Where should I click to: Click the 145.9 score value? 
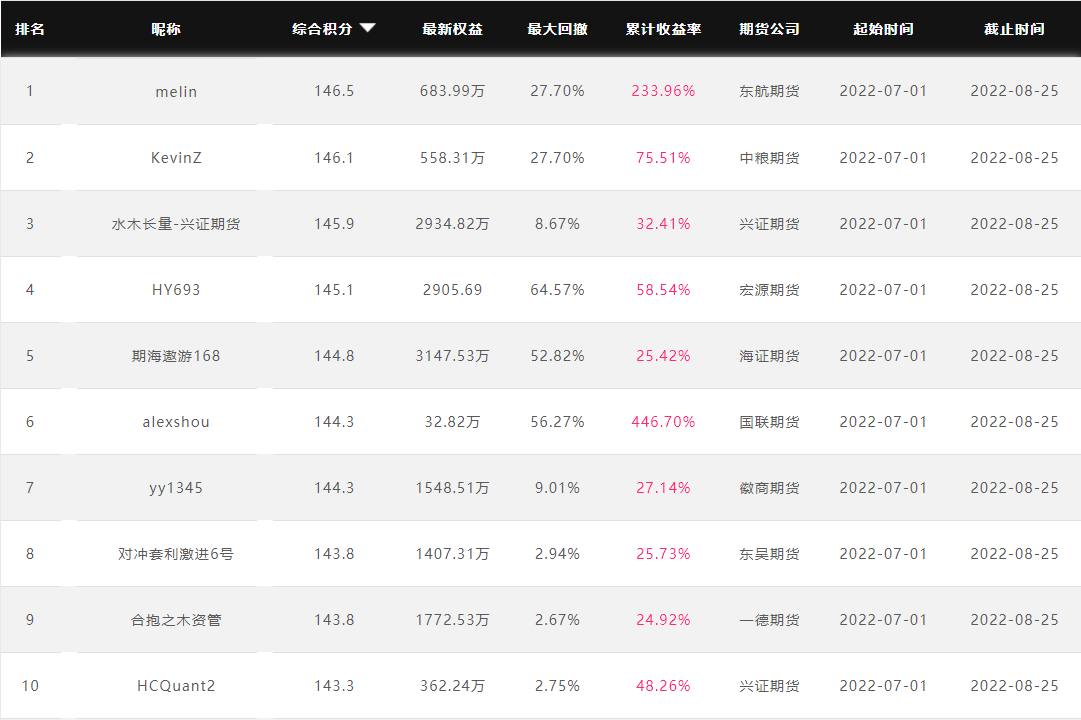[x=334, y=224]
